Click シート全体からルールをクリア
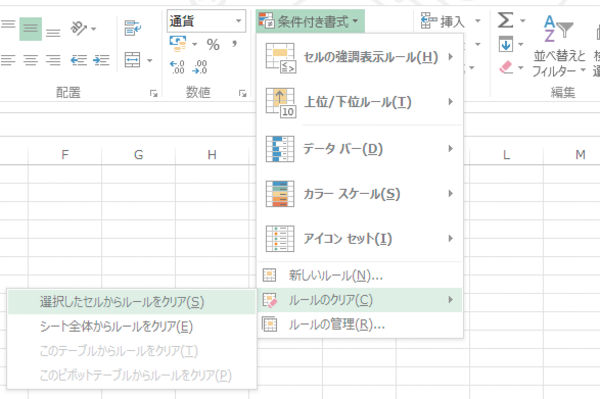 (x=132, y=327)
